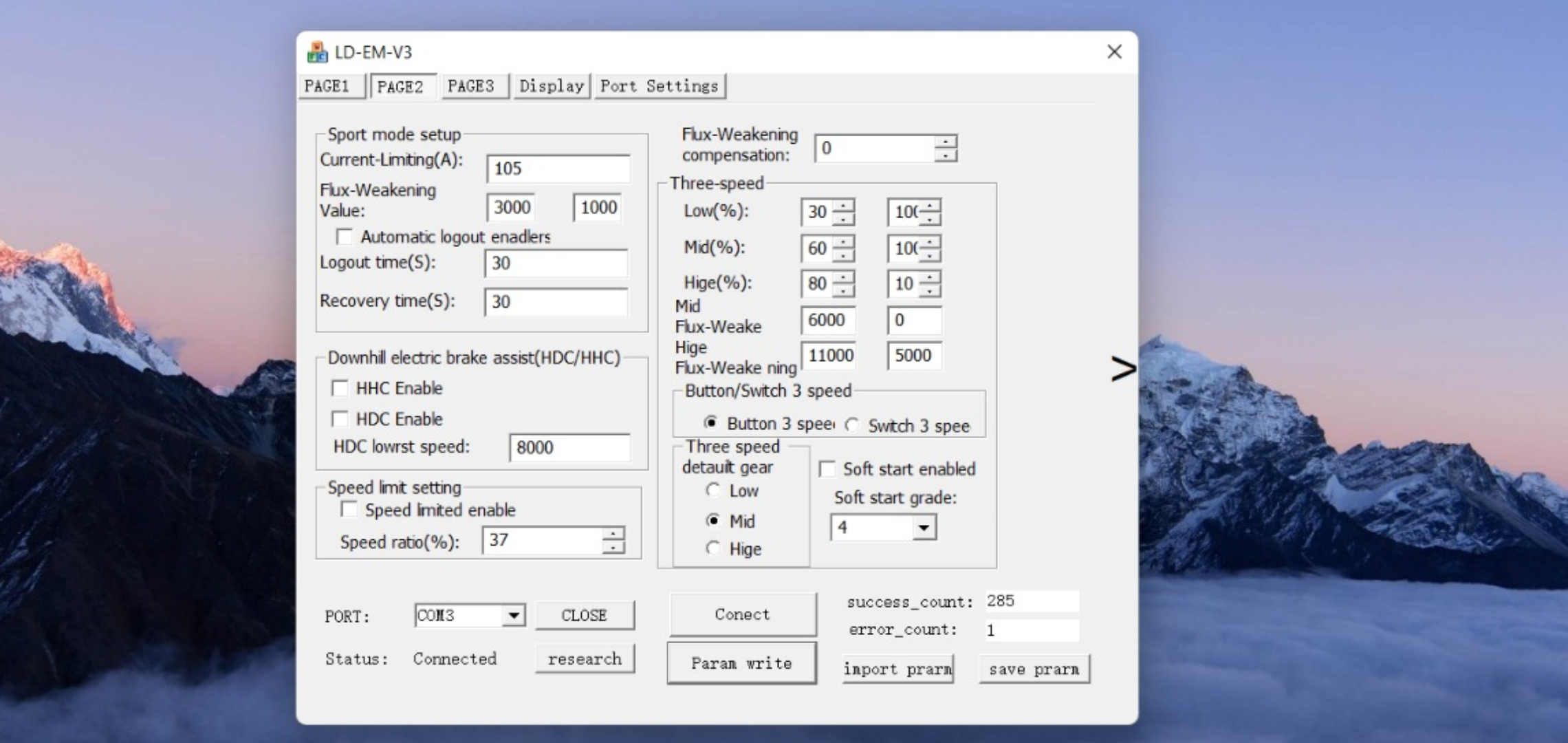The height and width of the screenshot is (743, 1568).
Task: Enable the HHC Enable checkbox
Action: point(340,388)
